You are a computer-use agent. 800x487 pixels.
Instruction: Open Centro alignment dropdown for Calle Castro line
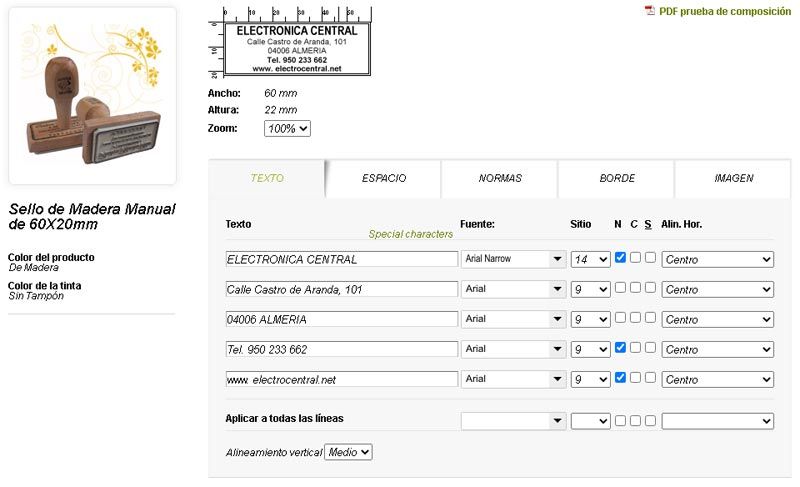tap(717, 289)
